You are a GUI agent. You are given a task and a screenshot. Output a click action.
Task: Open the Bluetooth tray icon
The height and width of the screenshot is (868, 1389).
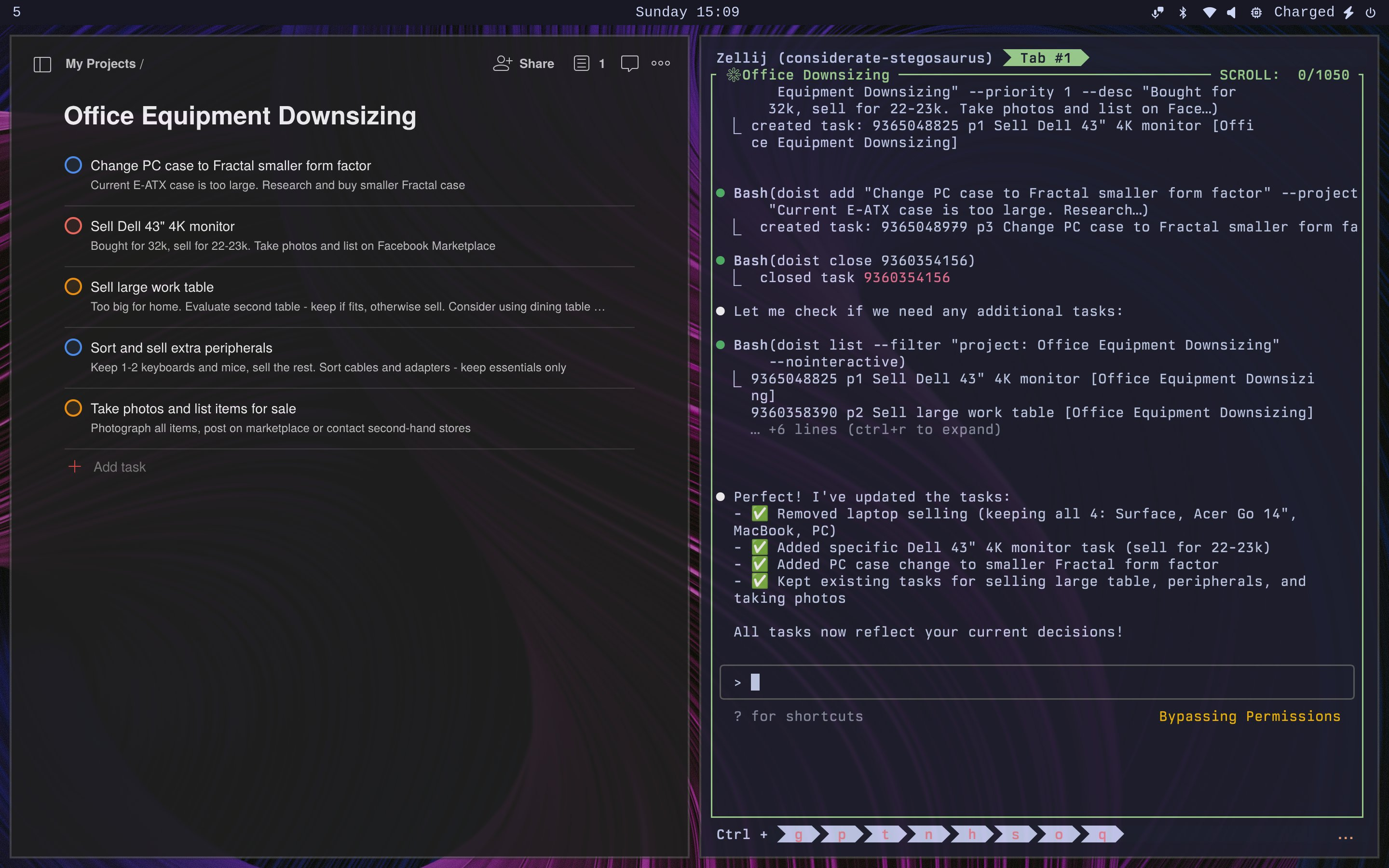click(1183, 13)
